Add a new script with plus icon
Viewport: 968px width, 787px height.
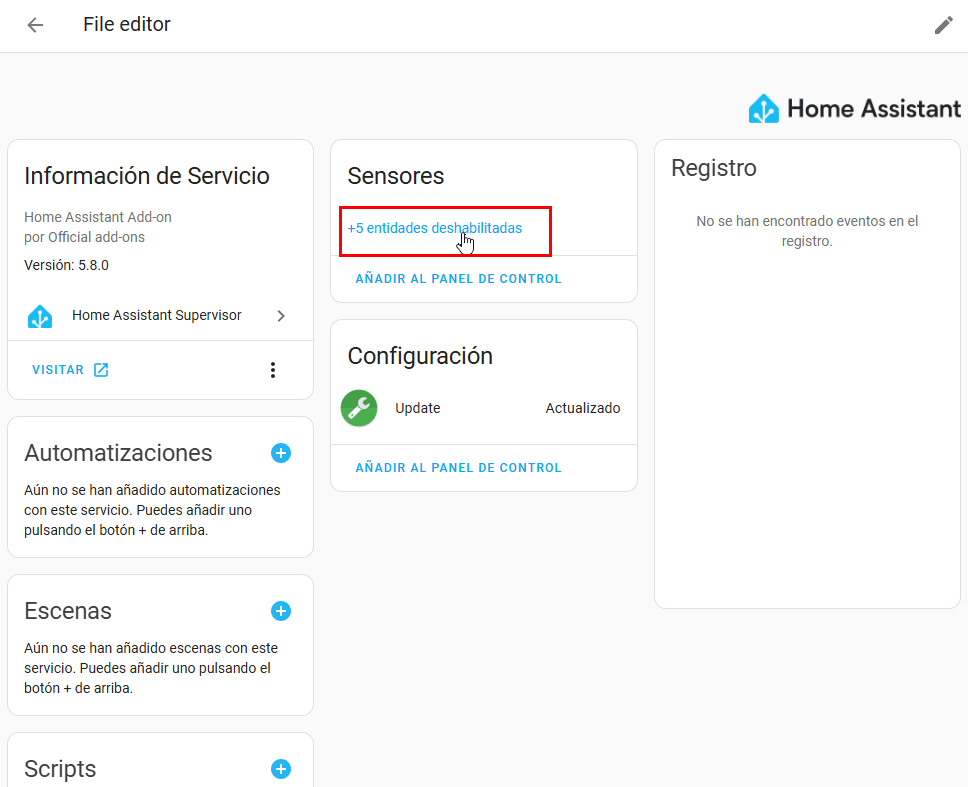point(281,769)
